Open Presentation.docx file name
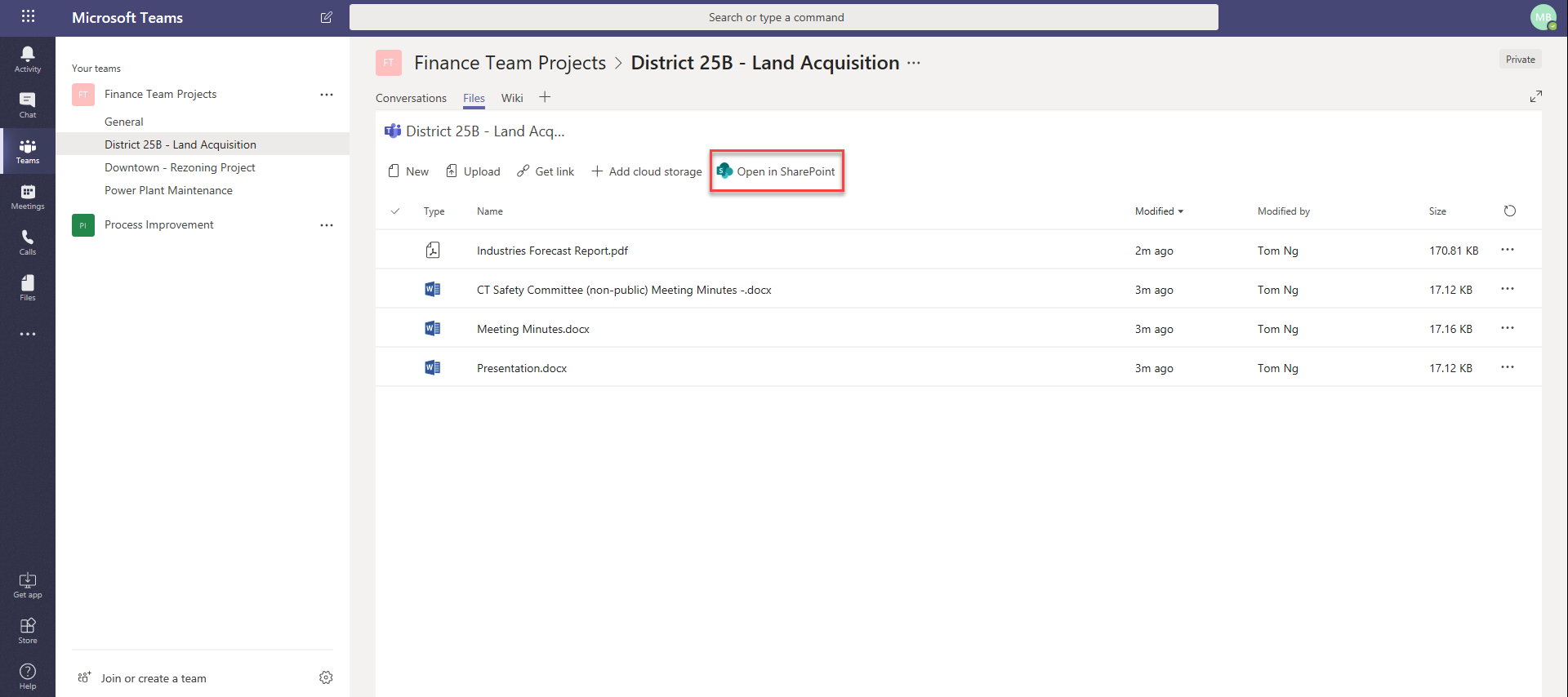The image size is (1568, 697). 522,368
